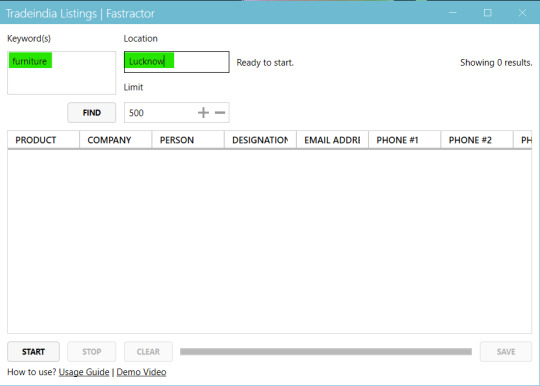This screenshot has width=540, height=386.
Task: Click the CLEAR button
Action: point(148,352)
